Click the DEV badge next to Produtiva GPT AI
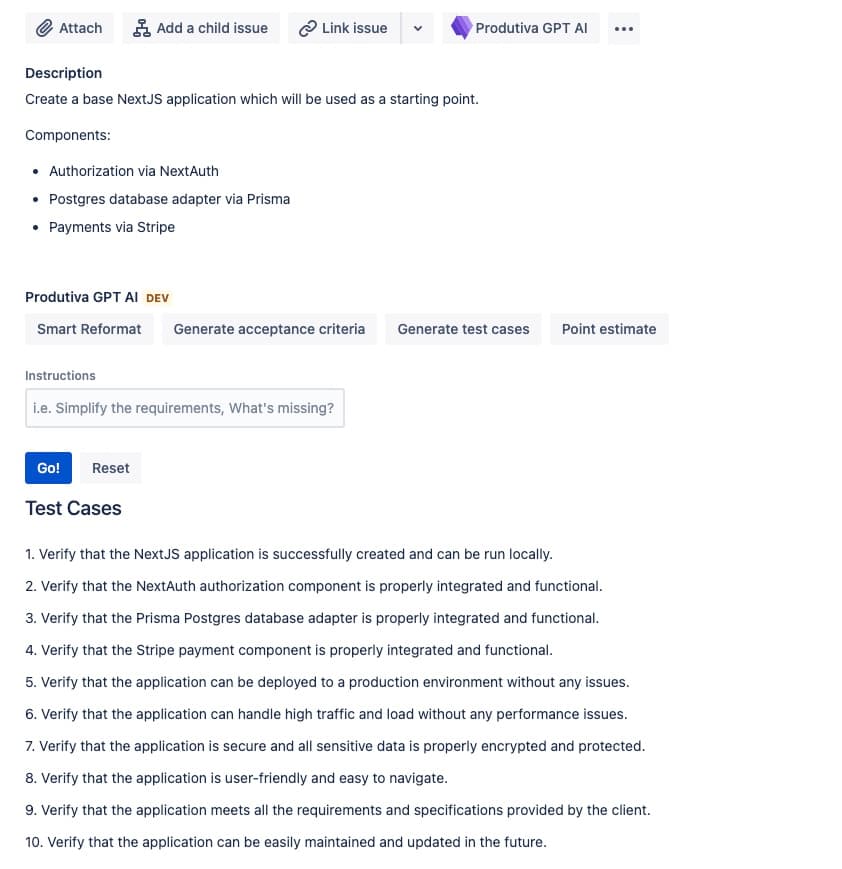 coord(157,297)
